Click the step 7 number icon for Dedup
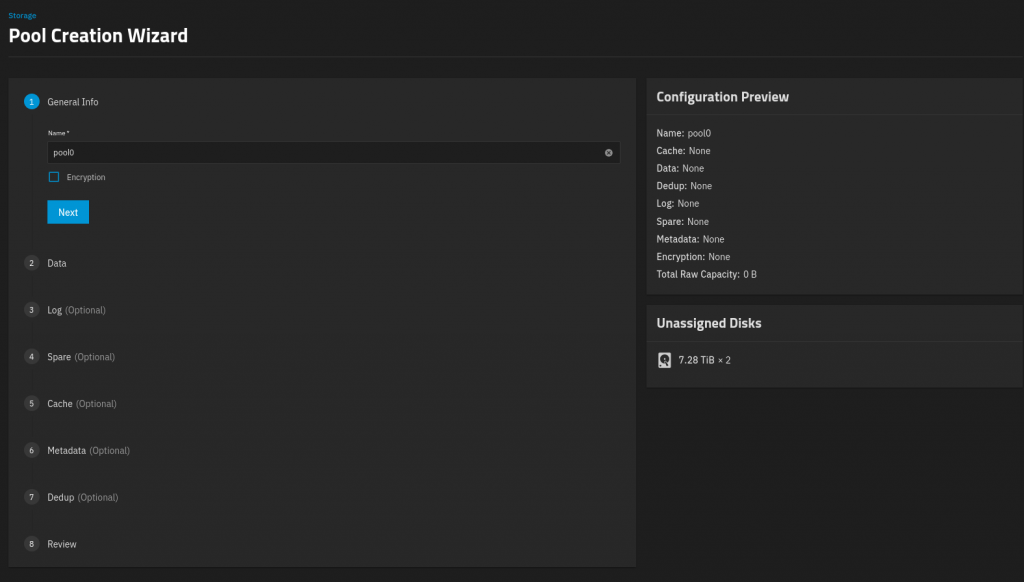This screenshot has height=582, width=1024. click(32, 497)
